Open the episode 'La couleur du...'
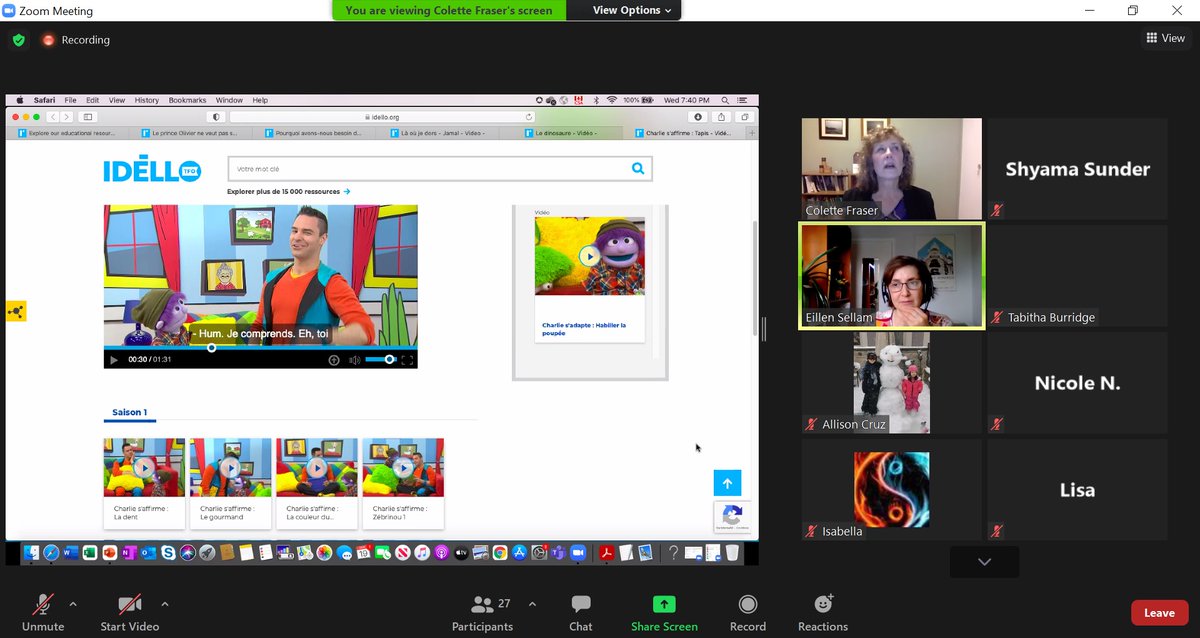 (x=317, y=483)
